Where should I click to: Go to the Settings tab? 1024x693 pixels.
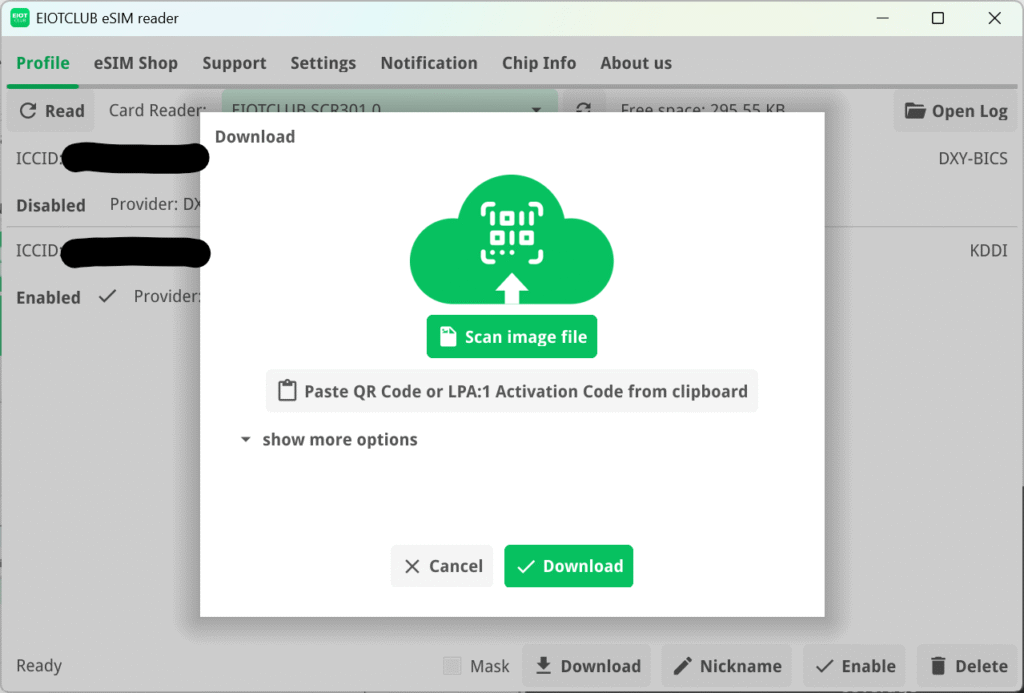point(323,63)
